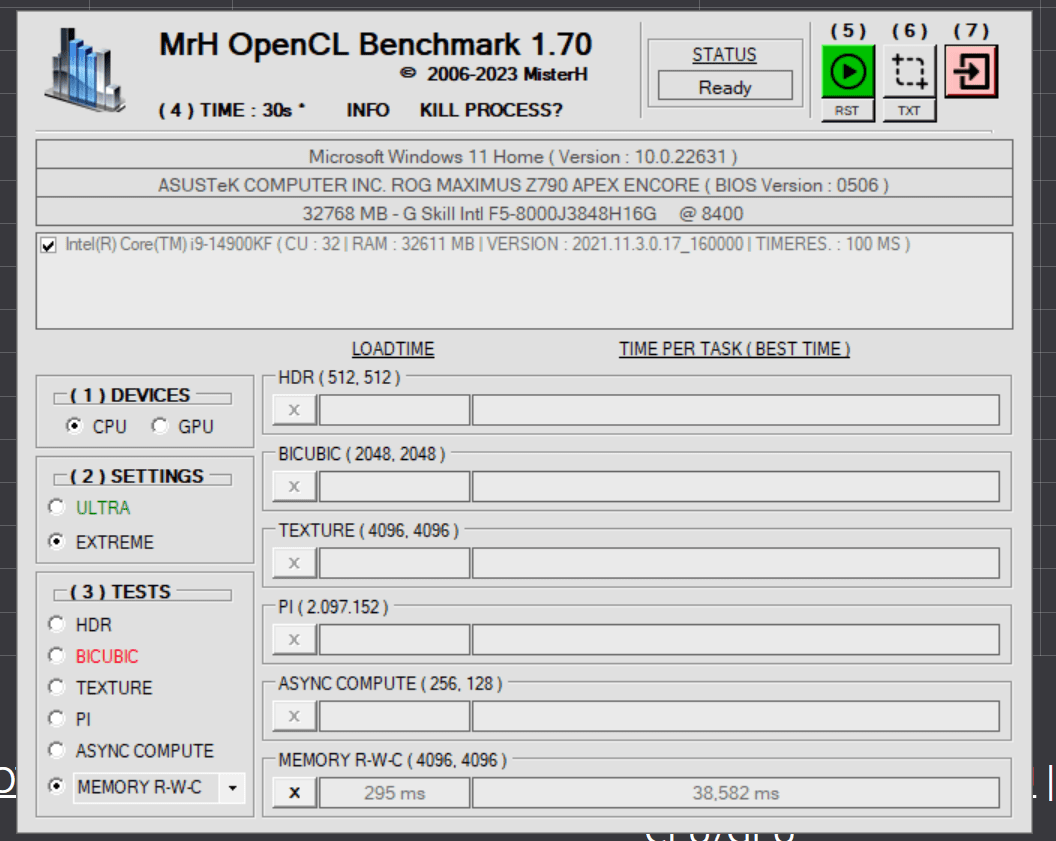Start the benchmark with green play button
The image size is (1056, 841).
848,71
